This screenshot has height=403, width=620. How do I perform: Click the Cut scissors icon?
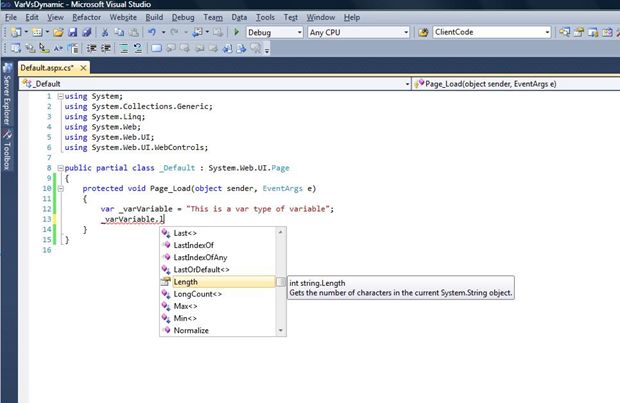tap(106, 33)
